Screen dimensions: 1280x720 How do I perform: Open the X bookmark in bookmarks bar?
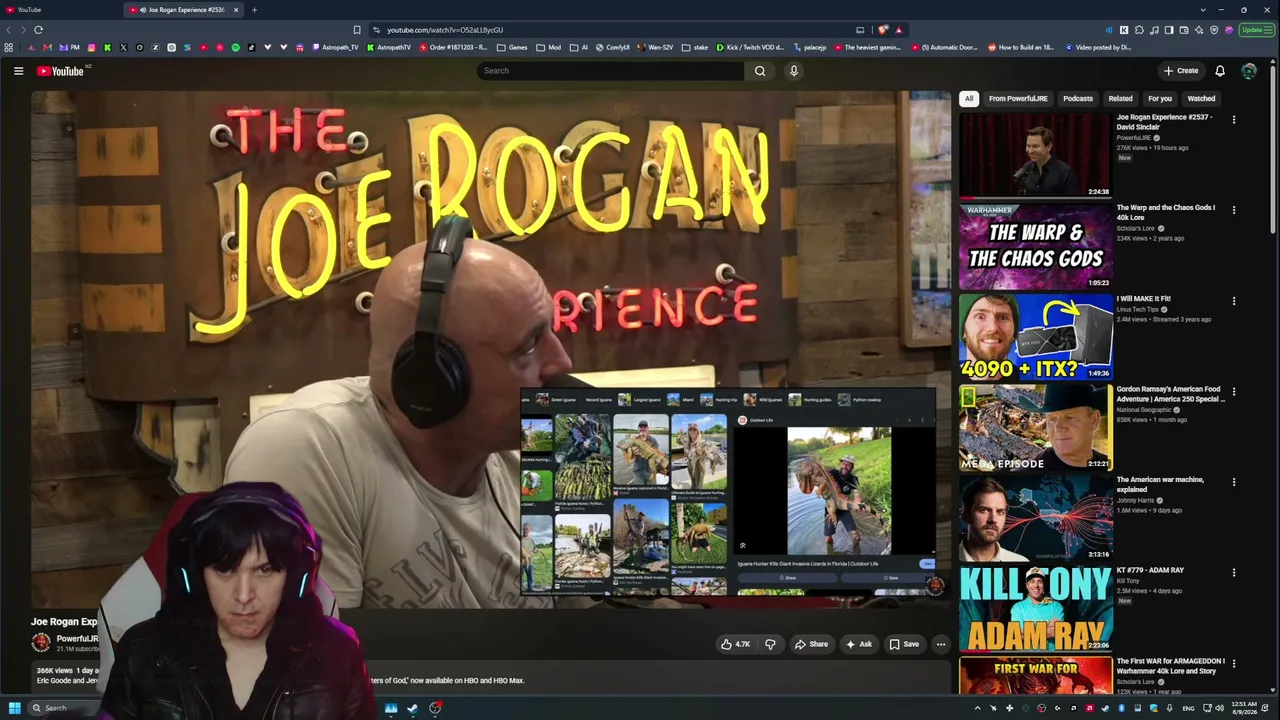(123, 47)
